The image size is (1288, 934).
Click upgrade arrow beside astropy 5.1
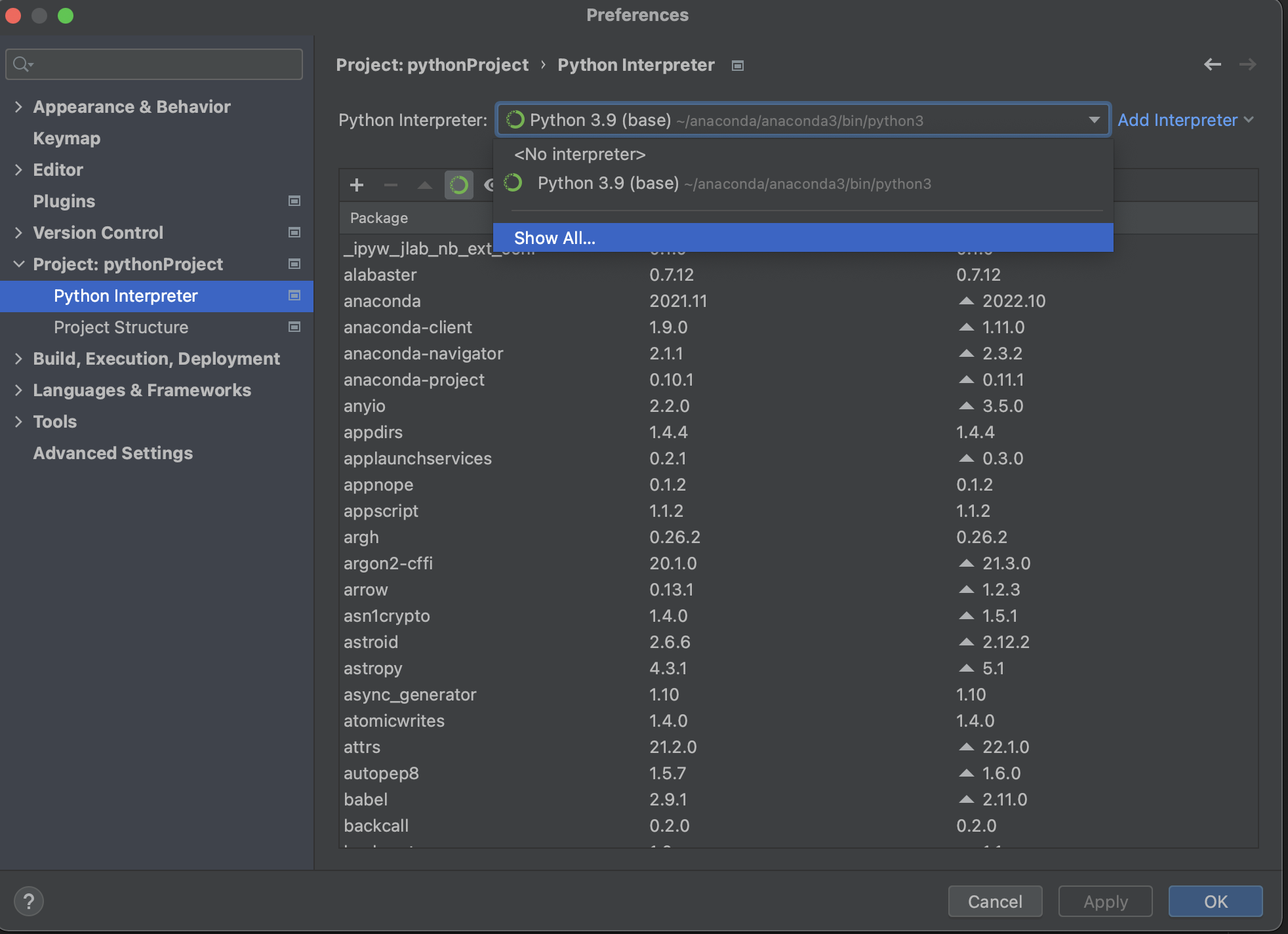[966, 668]
